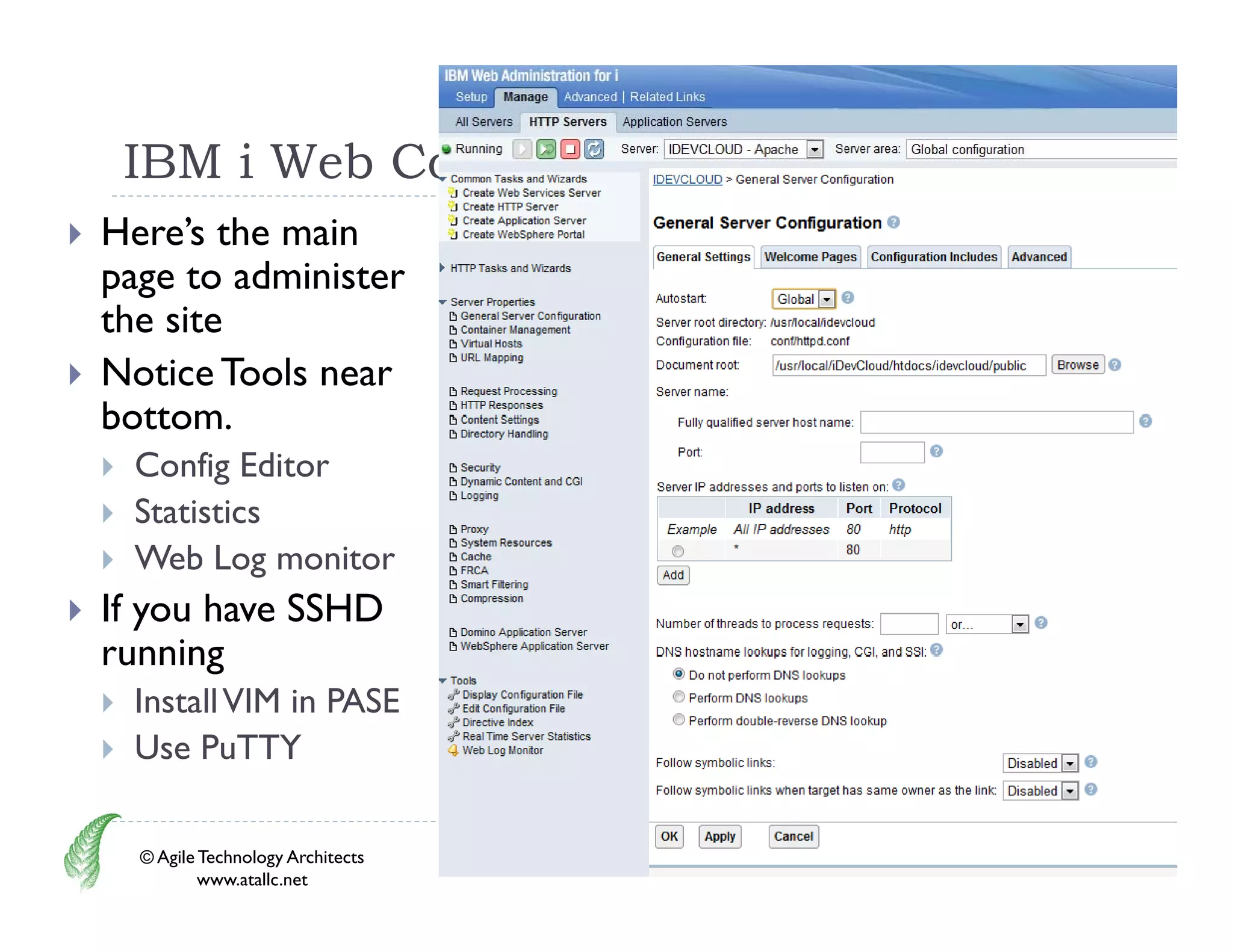1233x952 pixels.
Task: Open the Related Links header link
Action: (667, 97)
